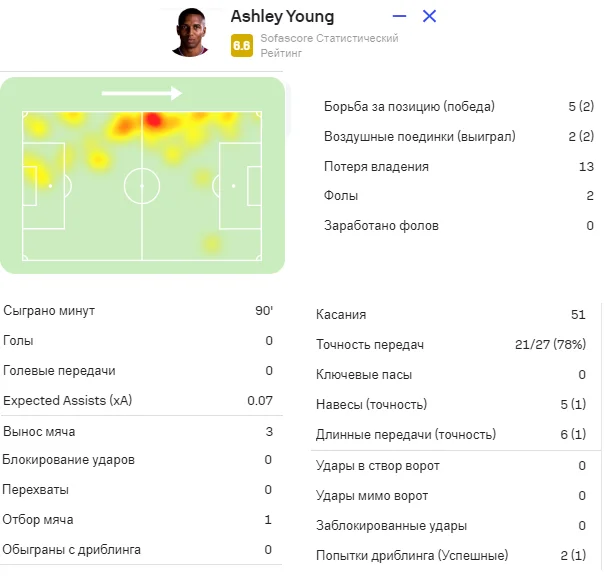Close the Ashley Young stats popup
Viewport: 608px width, 588px height.
click(430, 16)
